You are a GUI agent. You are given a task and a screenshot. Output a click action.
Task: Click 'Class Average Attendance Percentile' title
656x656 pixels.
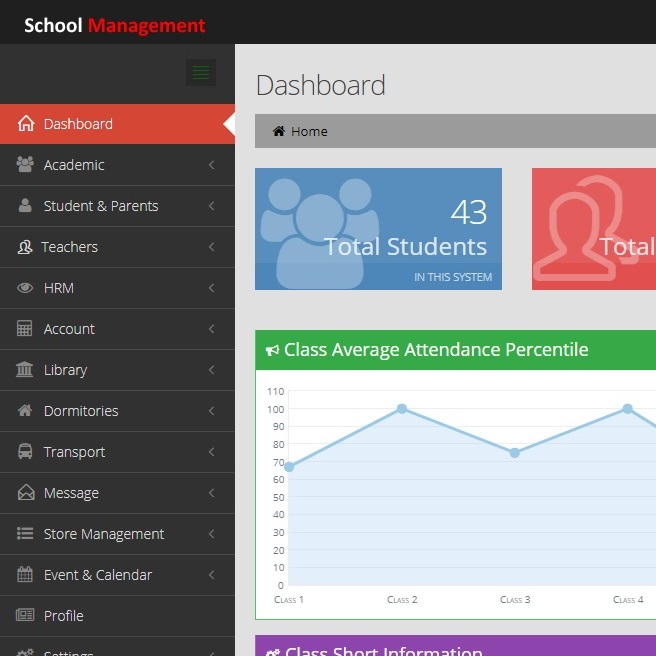click(x=436, y=350)
